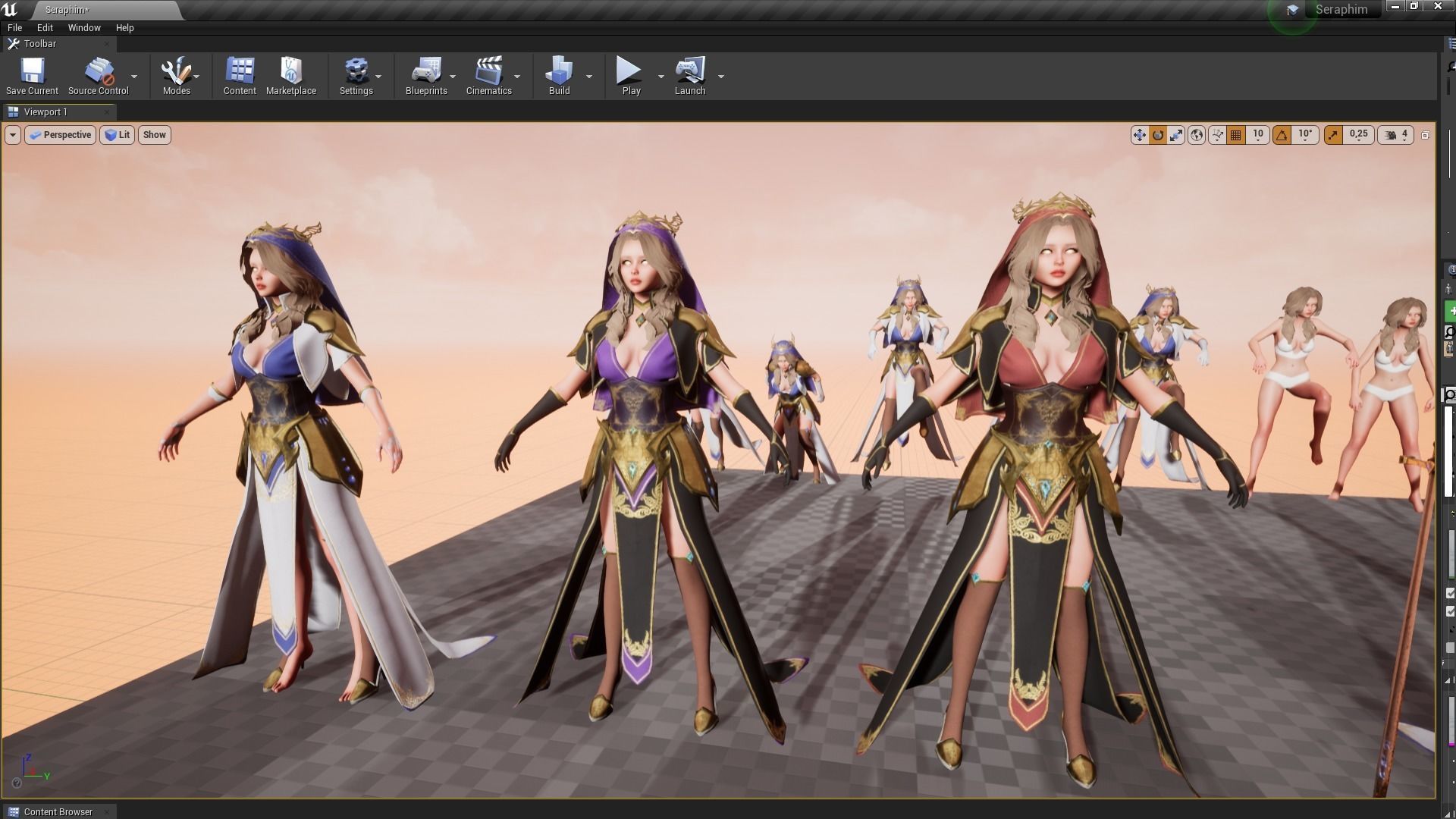Toggle world/local coordinate system globe icon
The image size is (1456, 819).
[1197, 135]
